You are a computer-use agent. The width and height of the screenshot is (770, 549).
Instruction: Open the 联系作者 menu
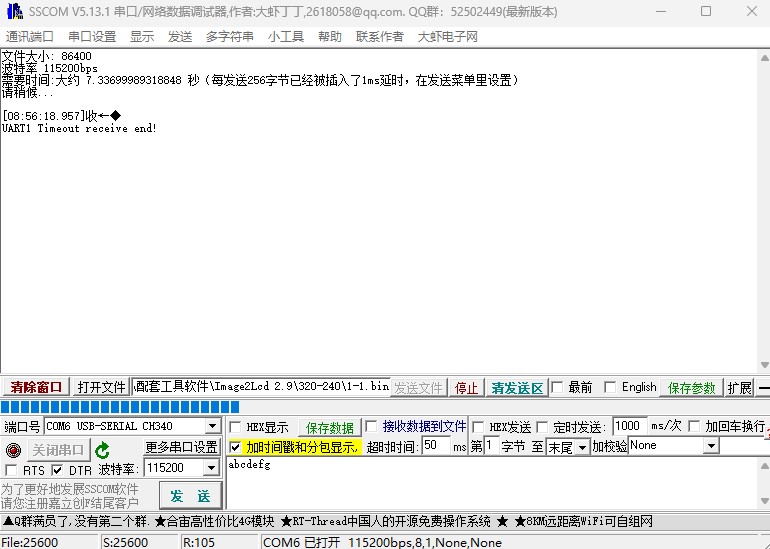380,37
